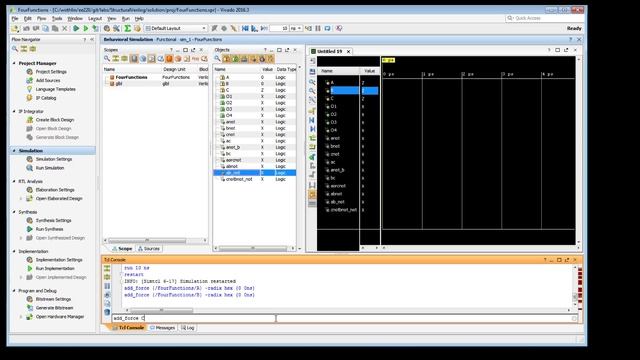640x360 pixels.
Task: Switch to the Log tab
Action: [188, 328]
